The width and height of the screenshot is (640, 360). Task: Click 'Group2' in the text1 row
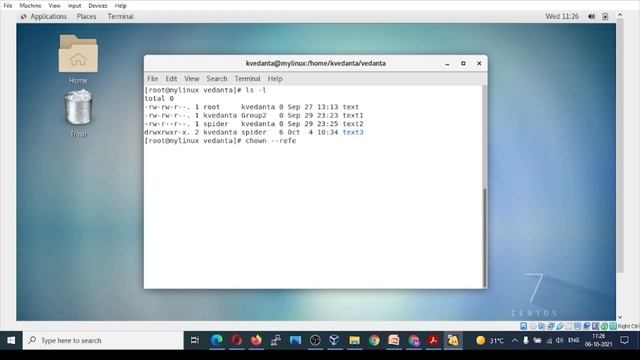click(x=253, y=116)
